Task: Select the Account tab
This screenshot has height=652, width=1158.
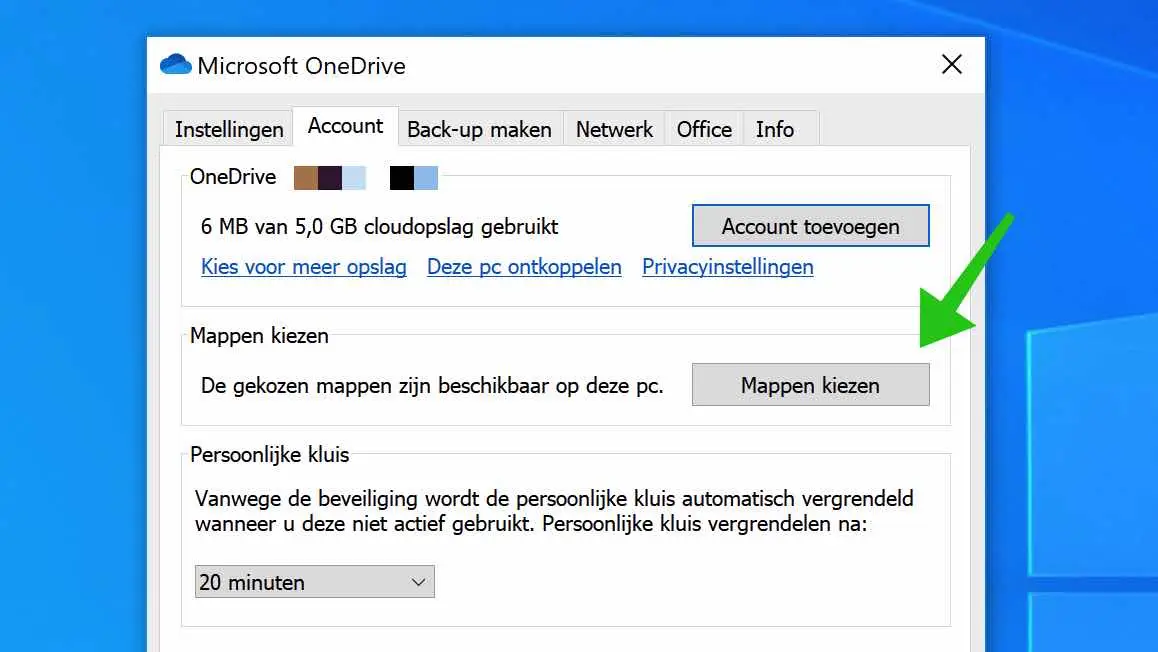Action: point(345,126)
